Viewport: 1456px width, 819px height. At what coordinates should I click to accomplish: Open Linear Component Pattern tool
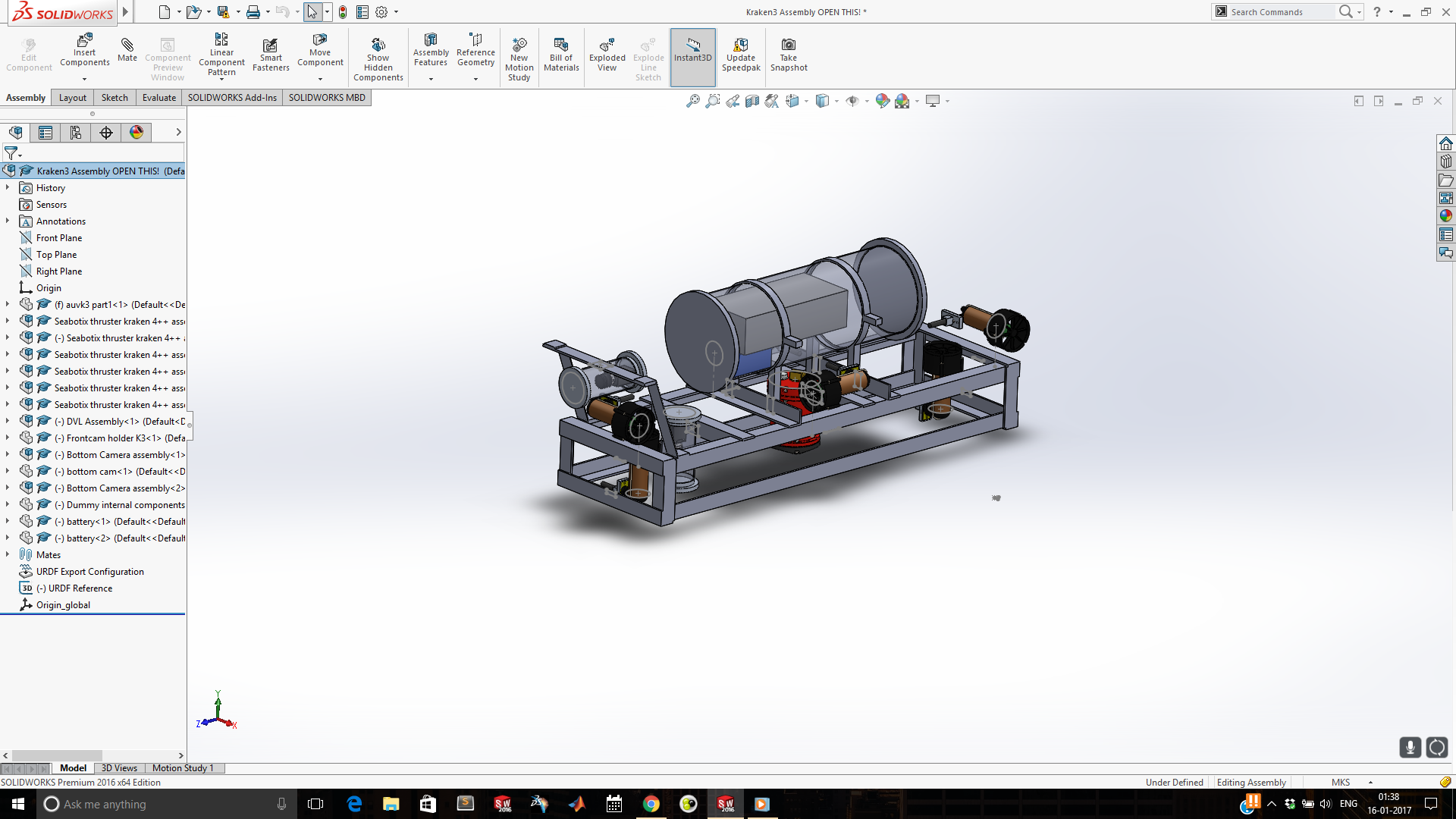(x=221, y=54)
